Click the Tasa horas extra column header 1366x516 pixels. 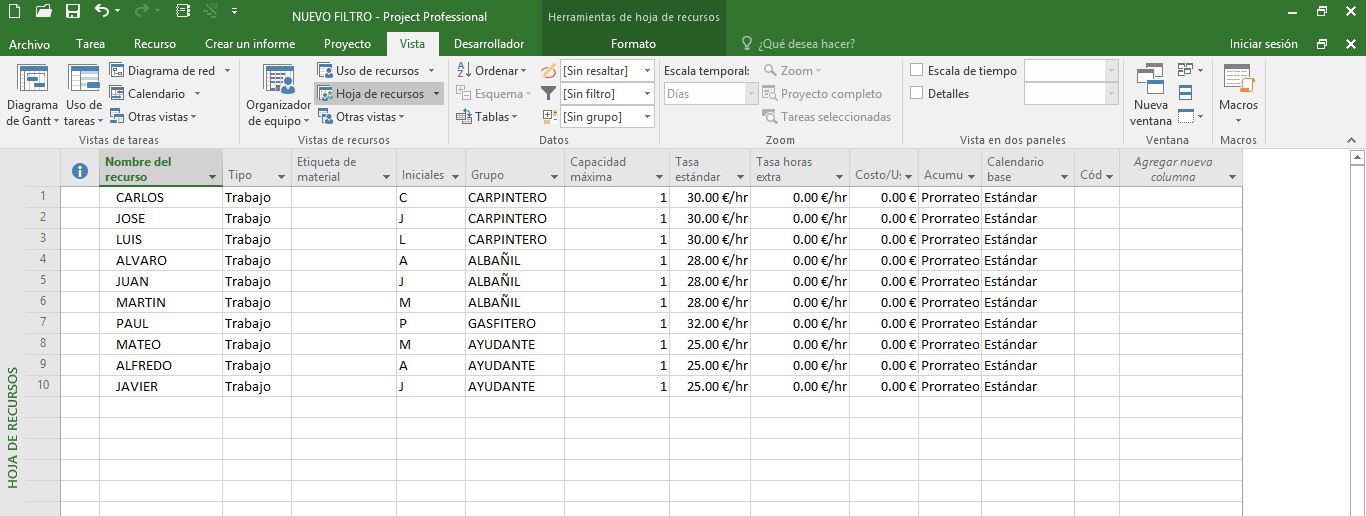[x=801, y=169]
